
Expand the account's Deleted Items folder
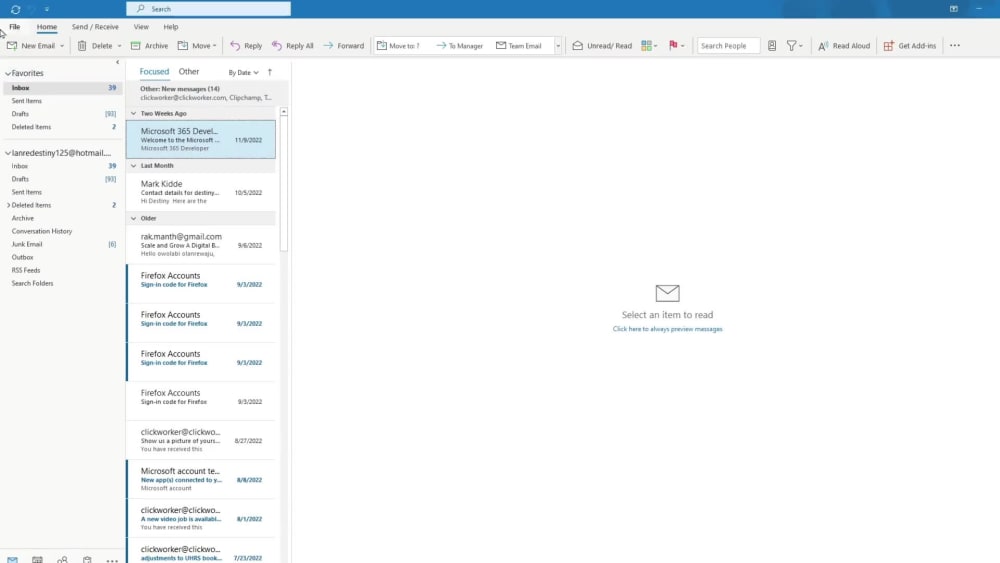(x=8, y=205)
